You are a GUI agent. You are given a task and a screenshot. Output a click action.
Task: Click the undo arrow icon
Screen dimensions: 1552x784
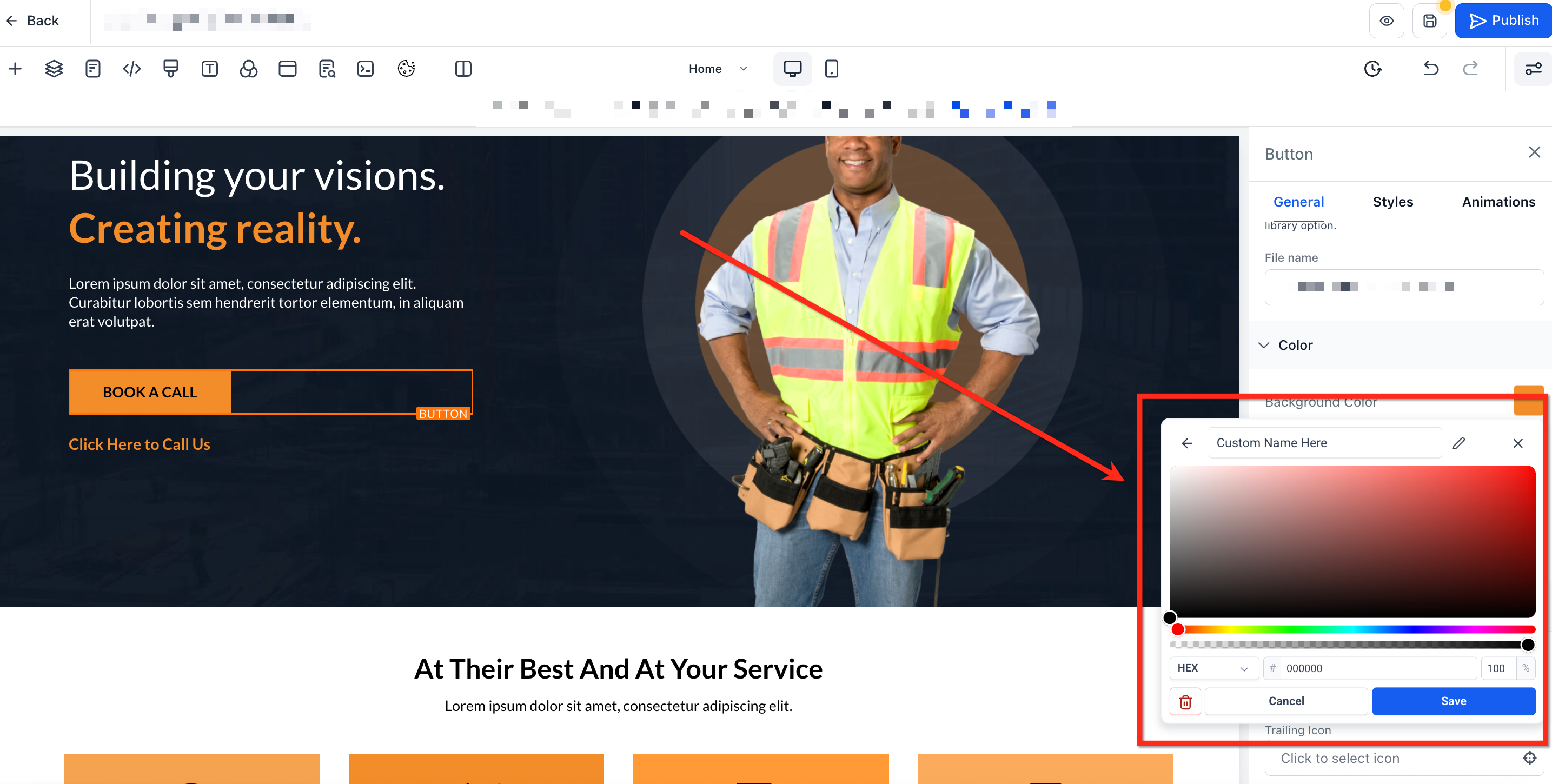click(x=1431, y=69)
